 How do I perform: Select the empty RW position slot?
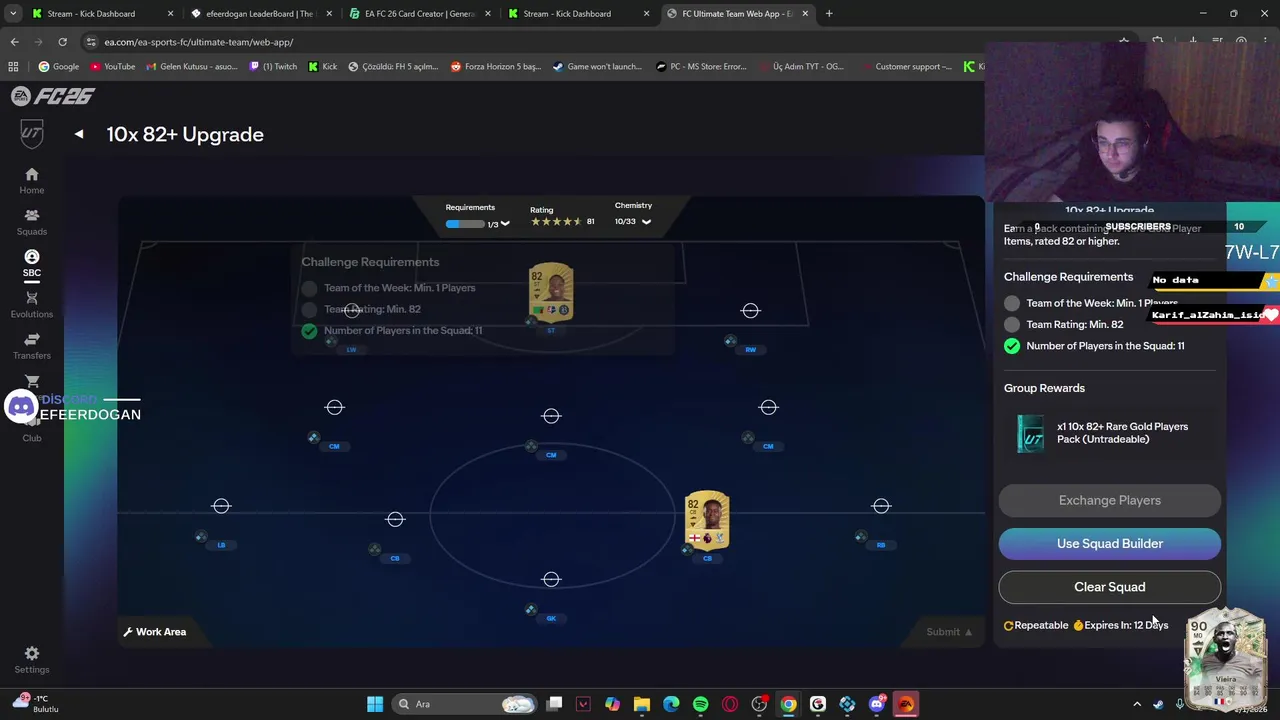coord(751,311)
